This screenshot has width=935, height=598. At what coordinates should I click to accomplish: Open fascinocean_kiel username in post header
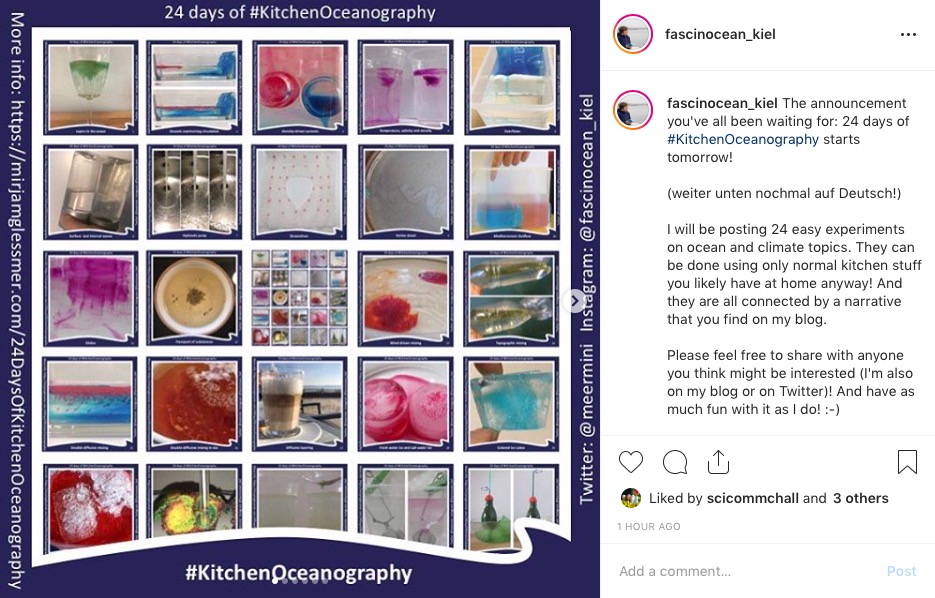[x=720, y=34]
